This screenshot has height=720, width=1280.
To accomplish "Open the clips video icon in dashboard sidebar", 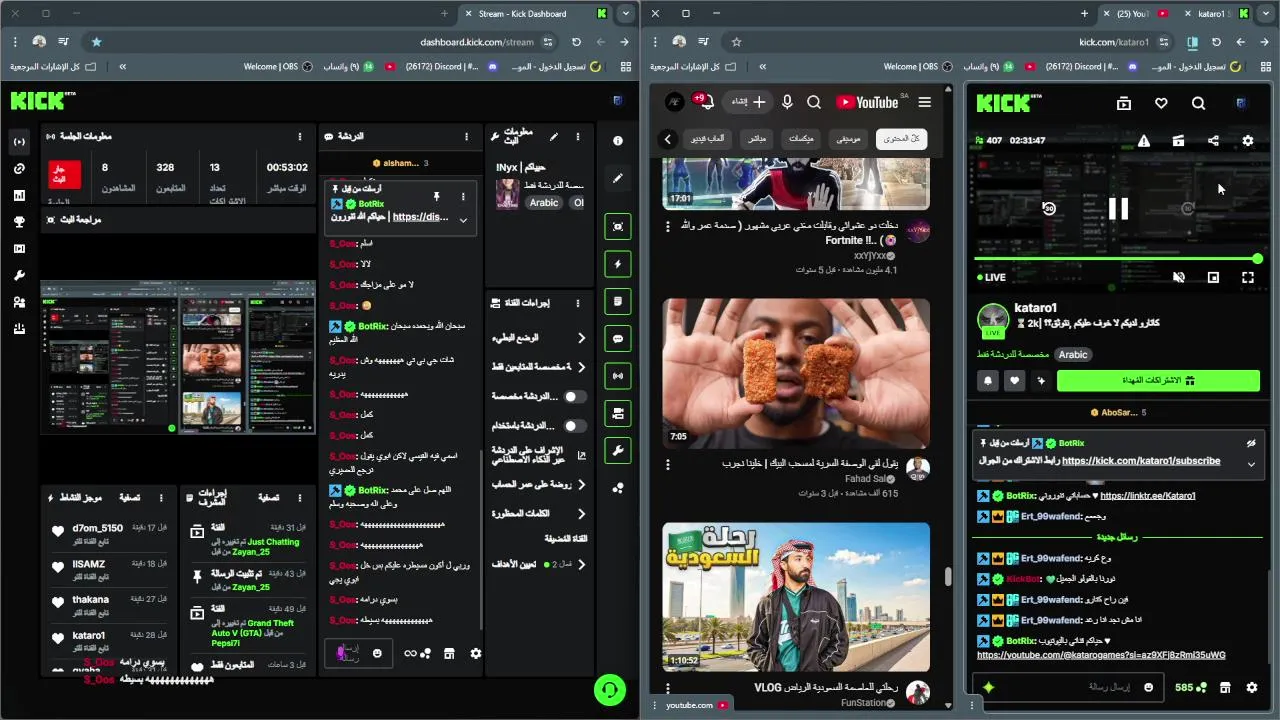I will (19, 249).
